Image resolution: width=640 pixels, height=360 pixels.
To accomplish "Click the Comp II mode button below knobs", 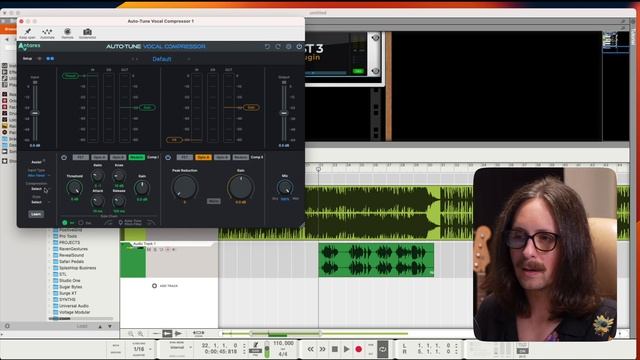I will (x=213, y=201).
